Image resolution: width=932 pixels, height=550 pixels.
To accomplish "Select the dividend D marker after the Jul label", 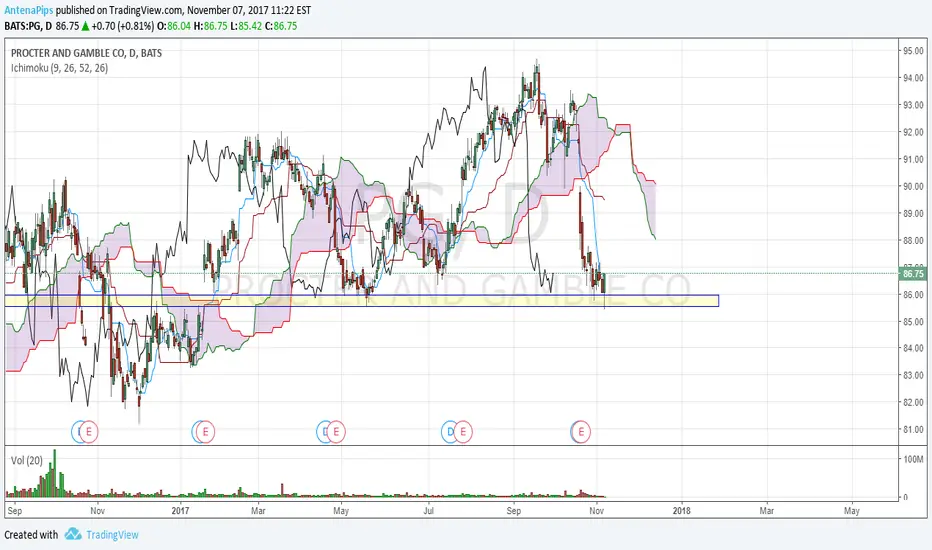I will tap(449, 431).
